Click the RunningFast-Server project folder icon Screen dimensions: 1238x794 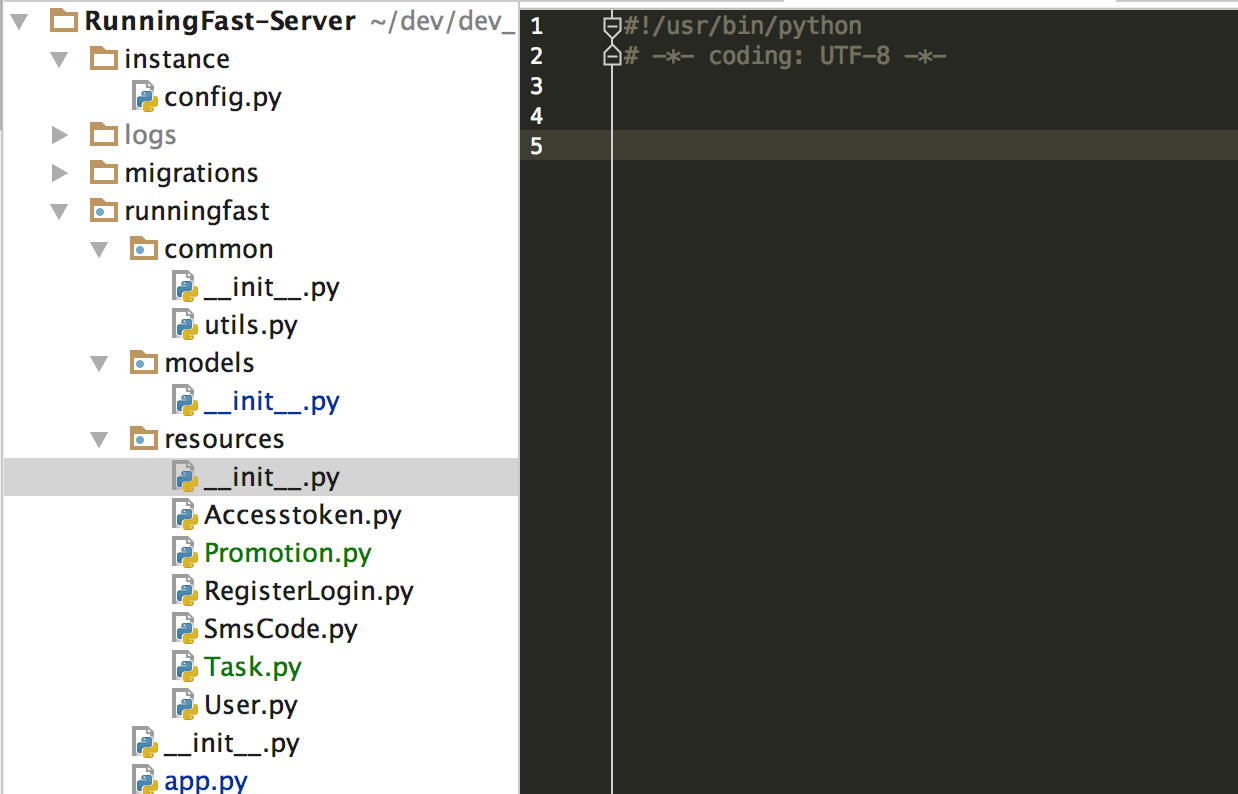click(64, 21)
